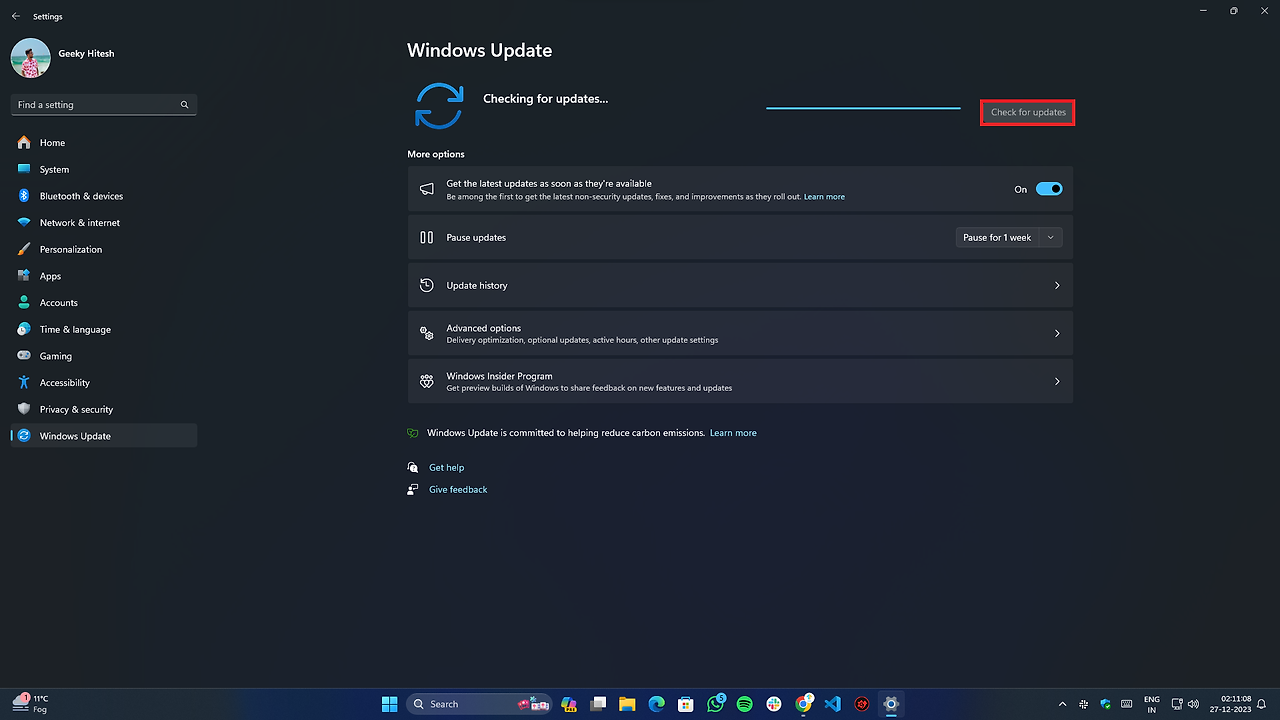Click the update progress bar
Viewport: 1280px width, 720px height.
point(863,107)
